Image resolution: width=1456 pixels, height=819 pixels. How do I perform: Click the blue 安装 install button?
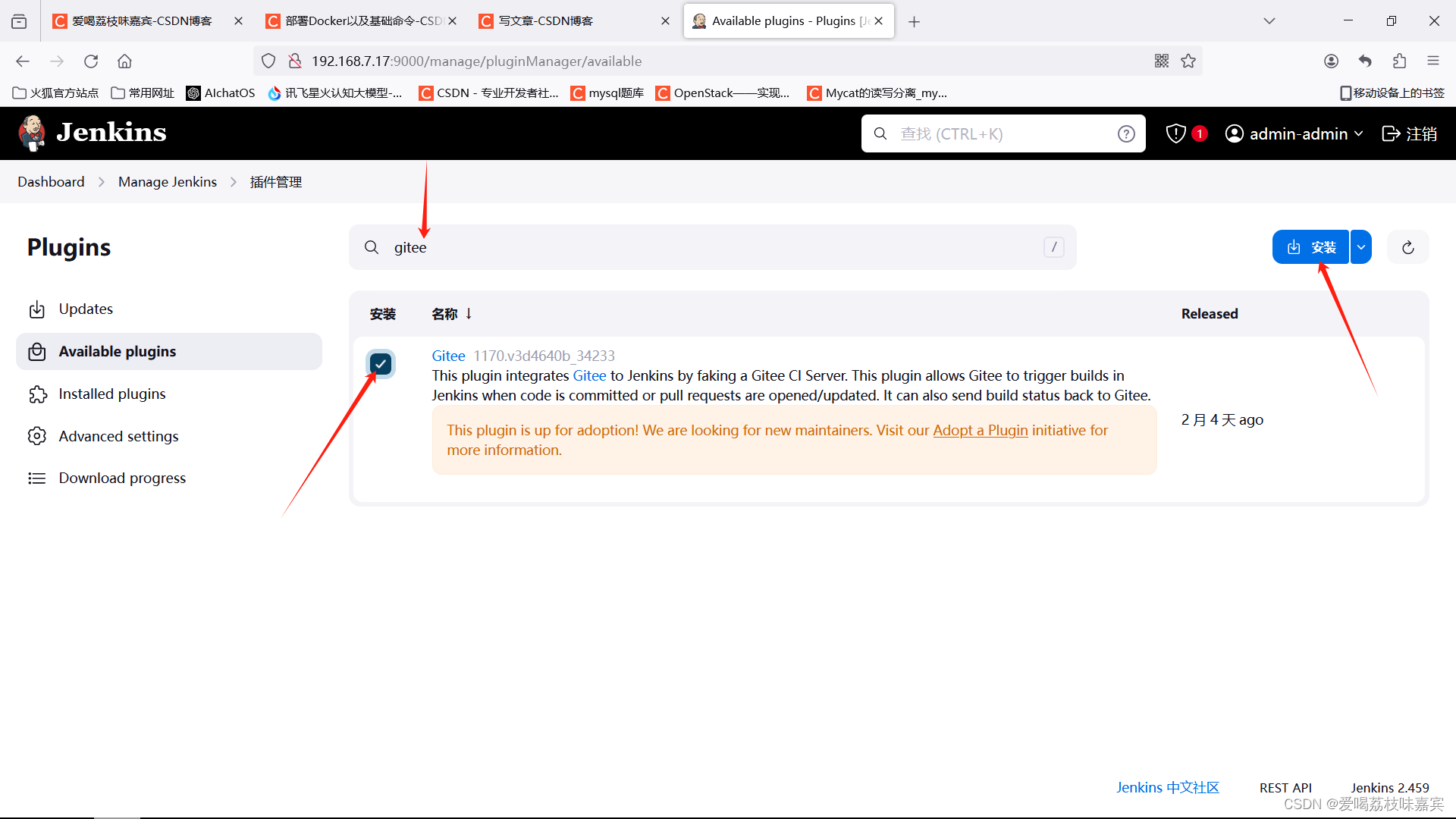[1310, 247]
